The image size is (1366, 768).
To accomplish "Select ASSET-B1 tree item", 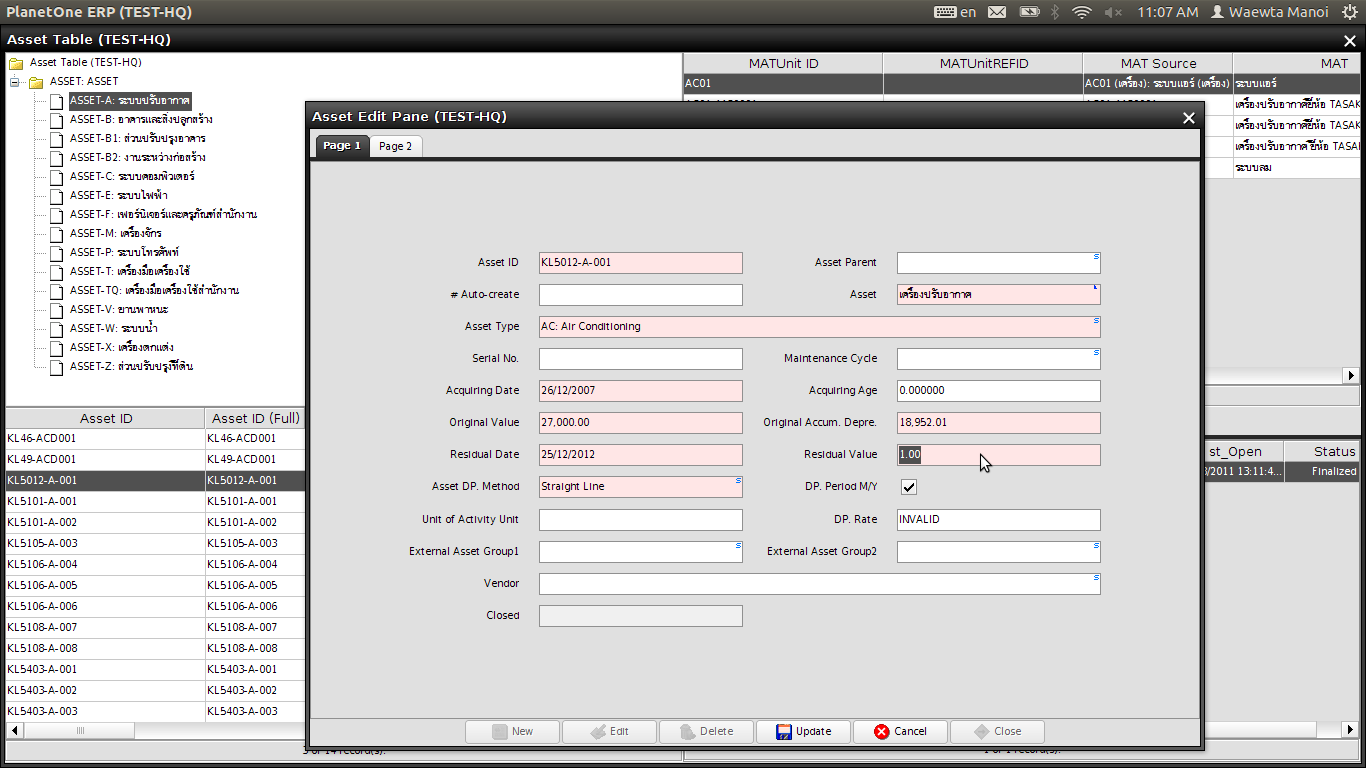I will (137, 139).
